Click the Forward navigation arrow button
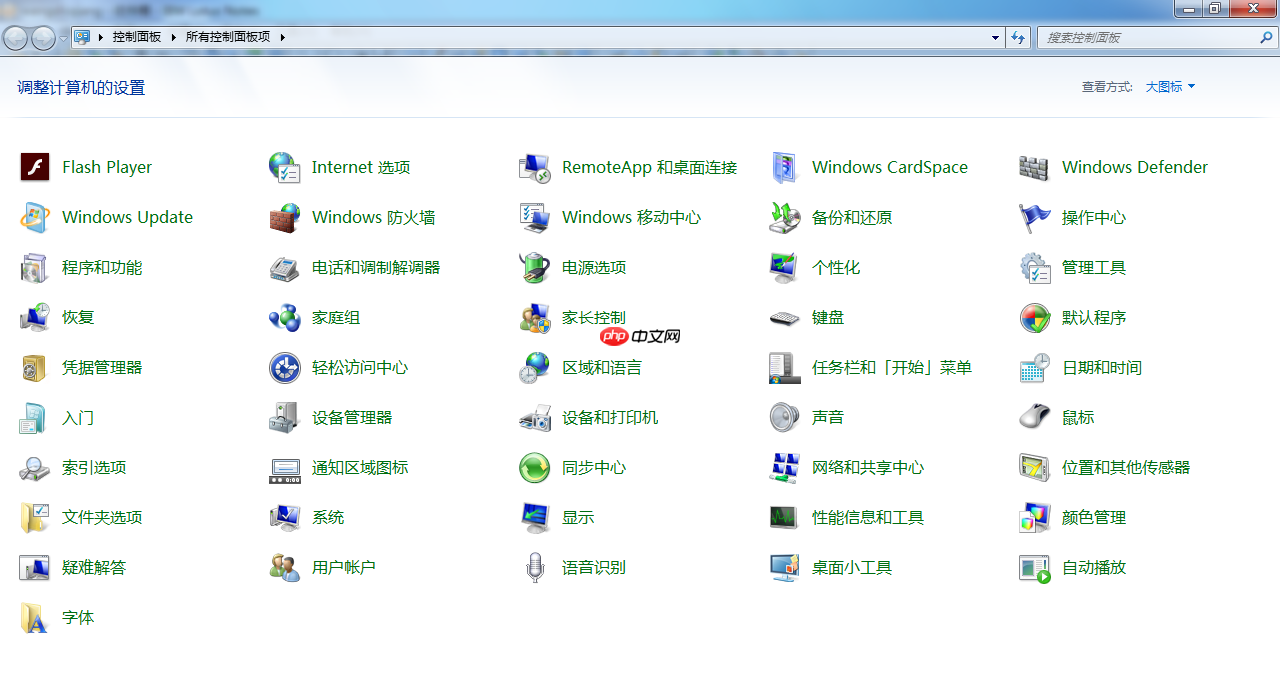1280x674 pixels. click(44, 38)
